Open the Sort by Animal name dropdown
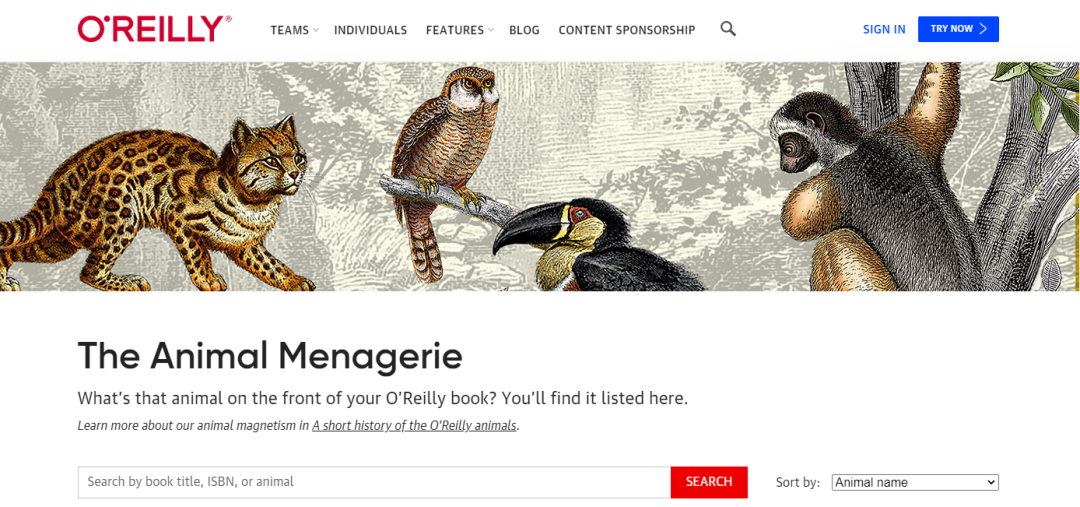 (915, 482)
